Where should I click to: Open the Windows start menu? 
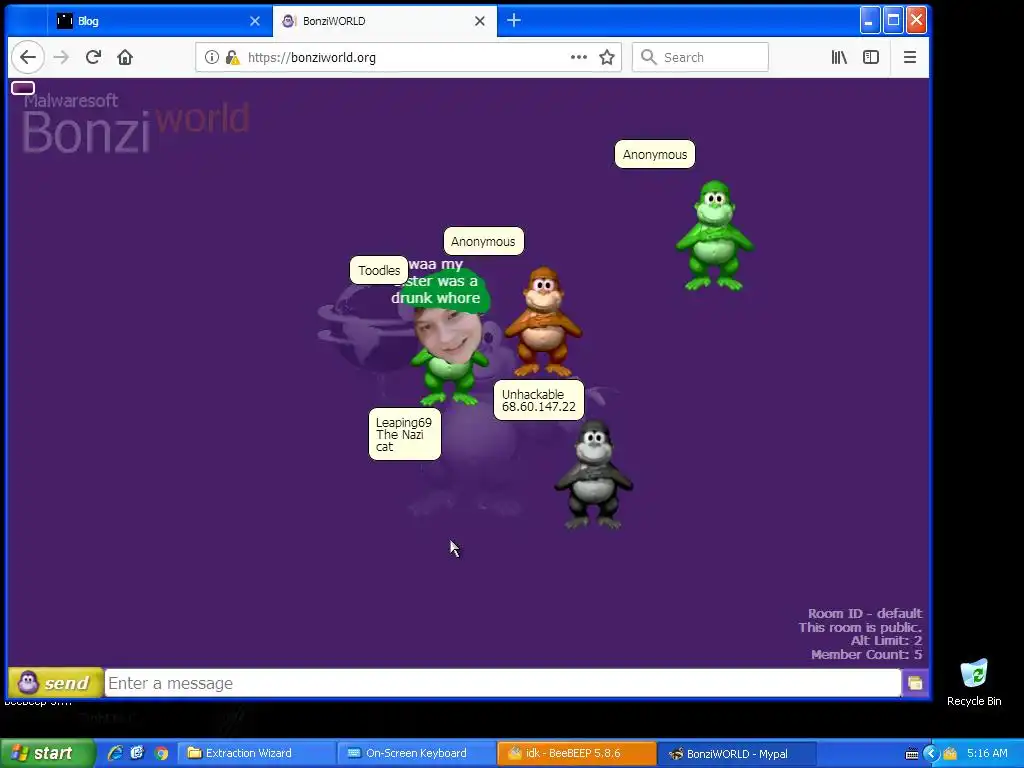pos(47,754)
